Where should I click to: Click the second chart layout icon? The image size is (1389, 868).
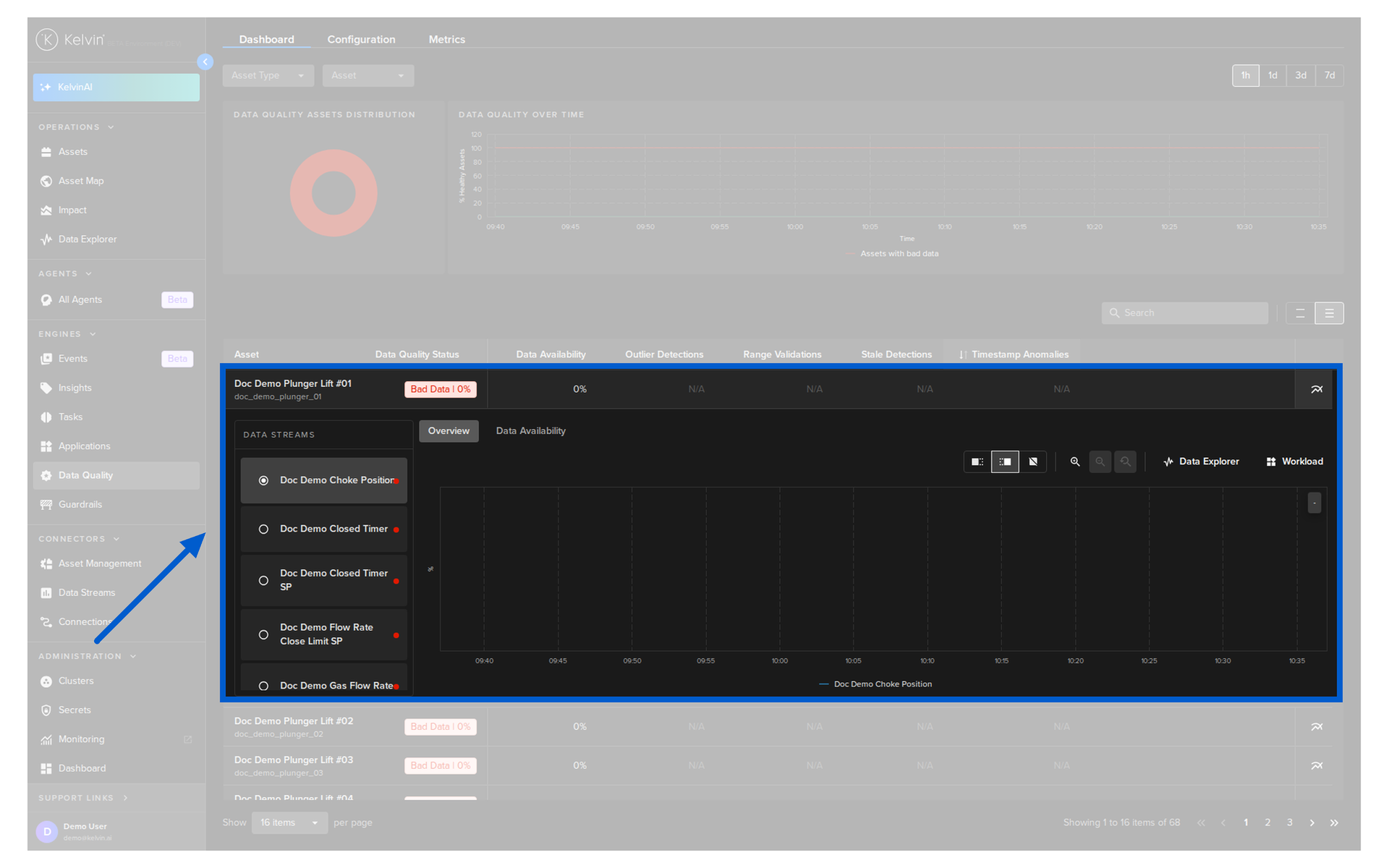pos(1005,461)
